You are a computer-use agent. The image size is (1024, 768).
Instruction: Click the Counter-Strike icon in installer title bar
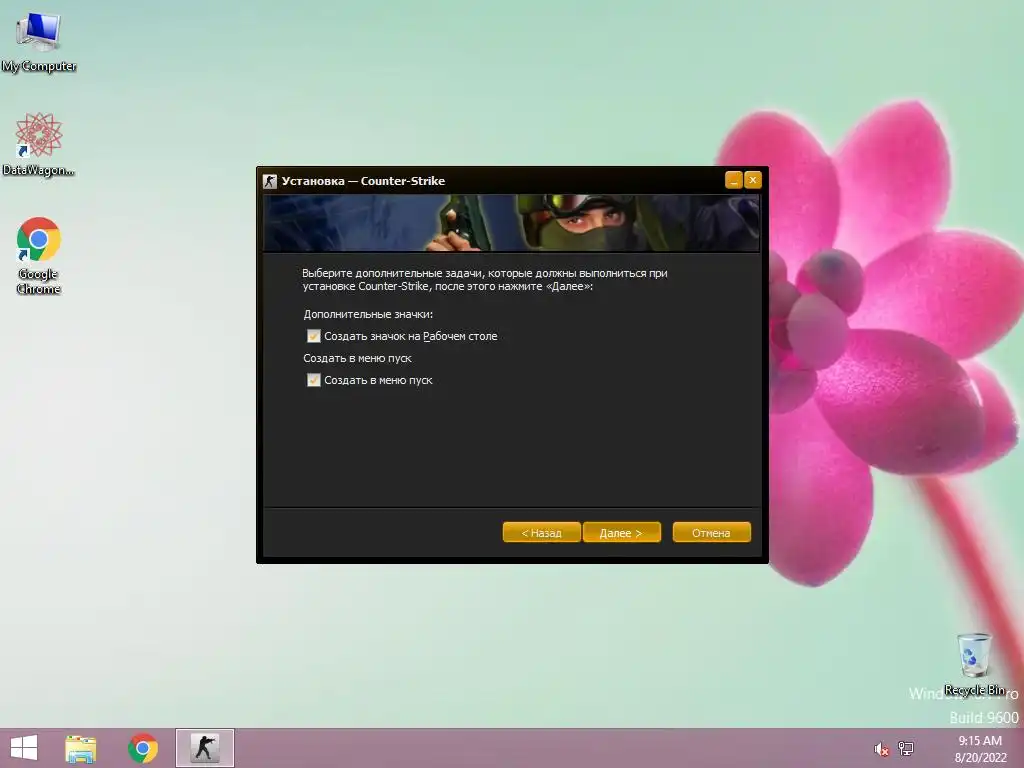[x=270, y=181]
